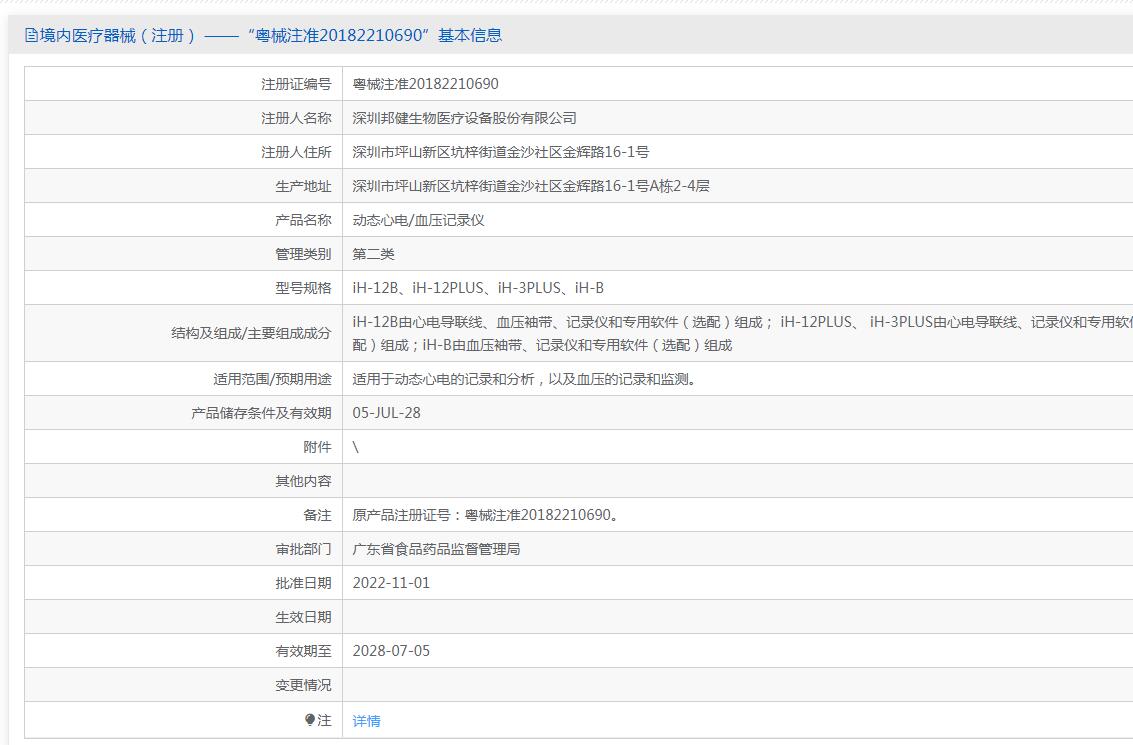The width and height of the screenshot is (1133, 745).
Task: Click the 注册人名称 label
Action: click(x=296, y=118)
